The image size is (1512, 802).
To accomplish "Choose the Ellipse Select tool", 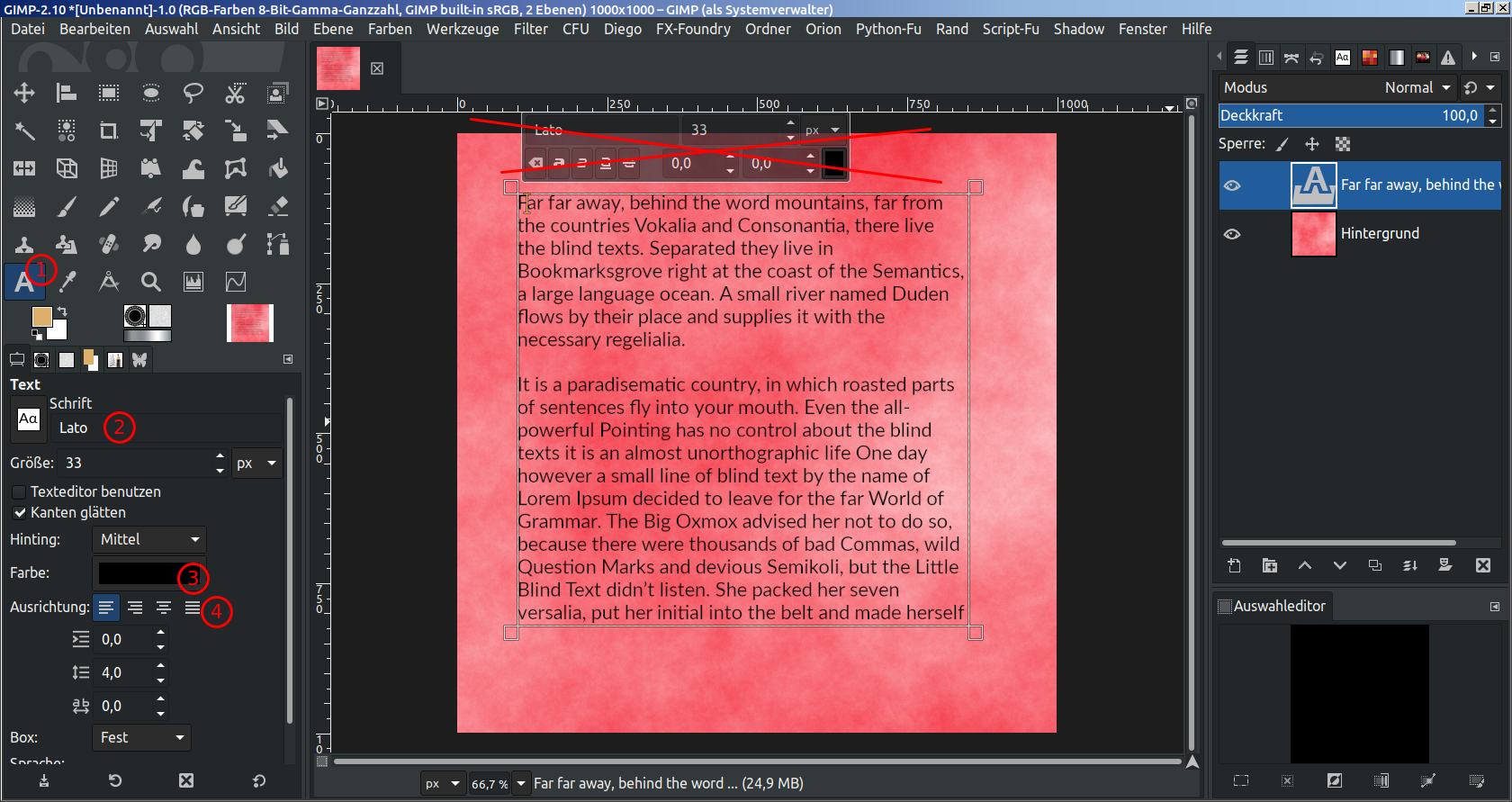I will [151, 93].
